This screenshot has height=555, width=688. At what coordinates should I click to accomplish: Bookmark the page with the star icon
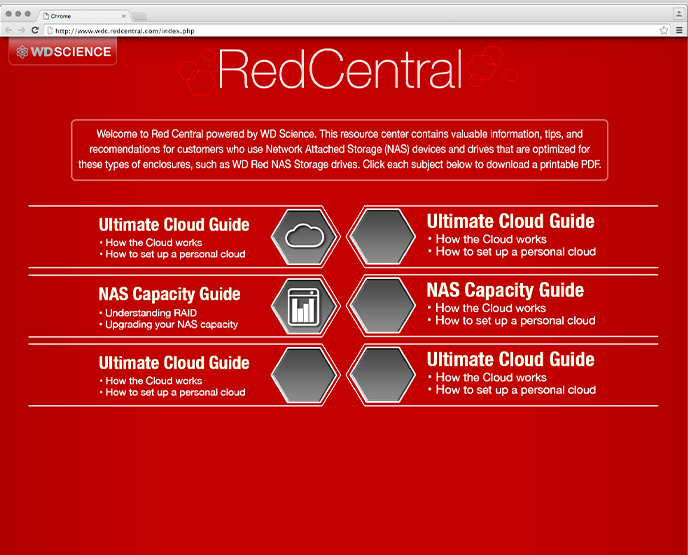pos(664,31)
